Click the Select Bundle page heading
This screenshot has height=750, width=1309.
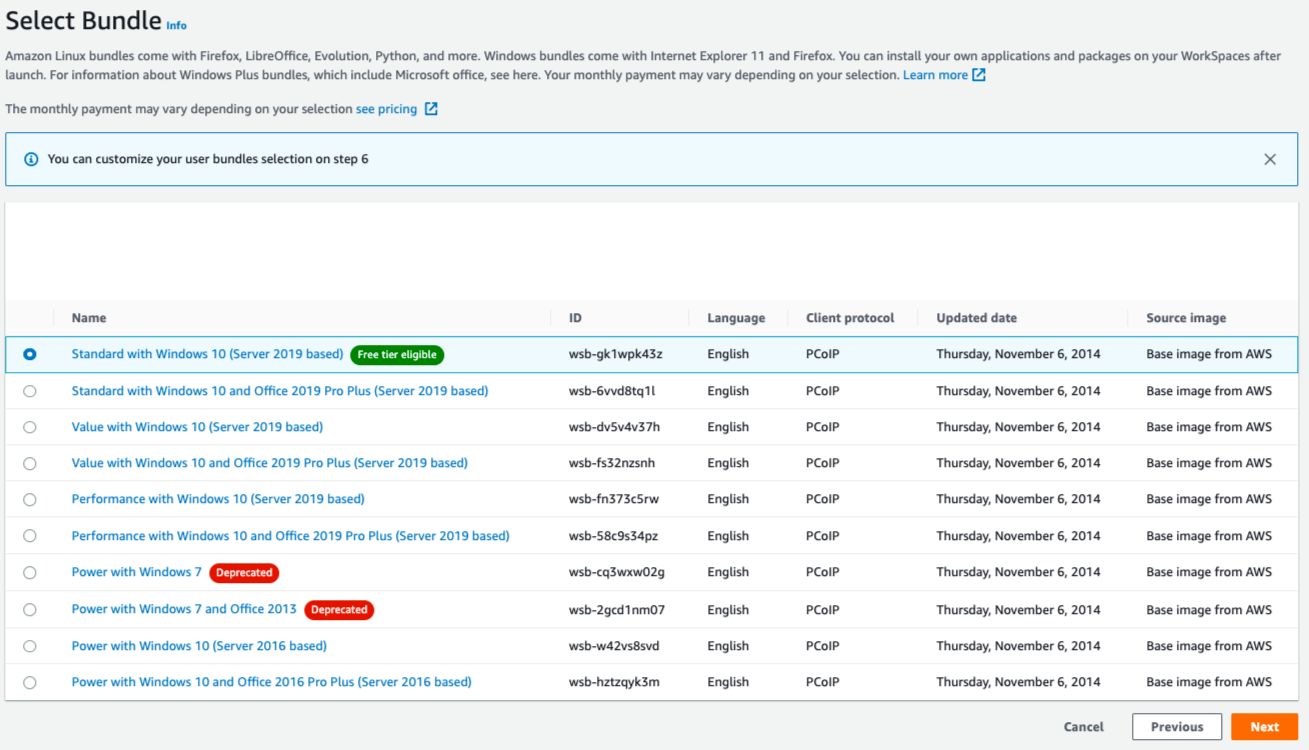[84, 20]
